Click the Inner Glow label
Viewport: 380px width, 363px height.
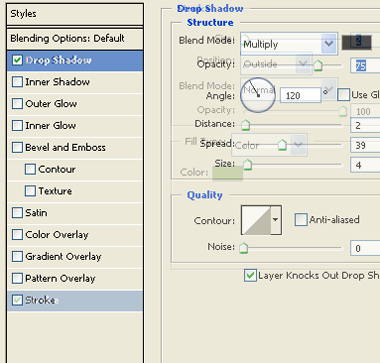click(51, 126)
